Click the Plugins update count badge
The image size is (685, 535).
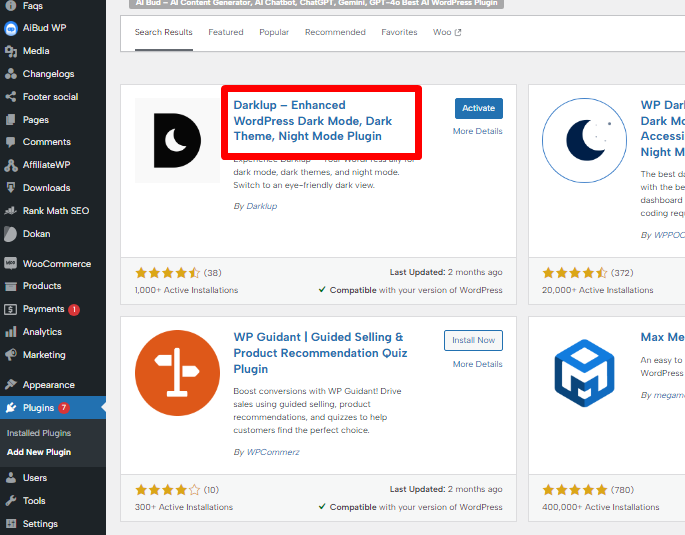(x=64, y=408)
